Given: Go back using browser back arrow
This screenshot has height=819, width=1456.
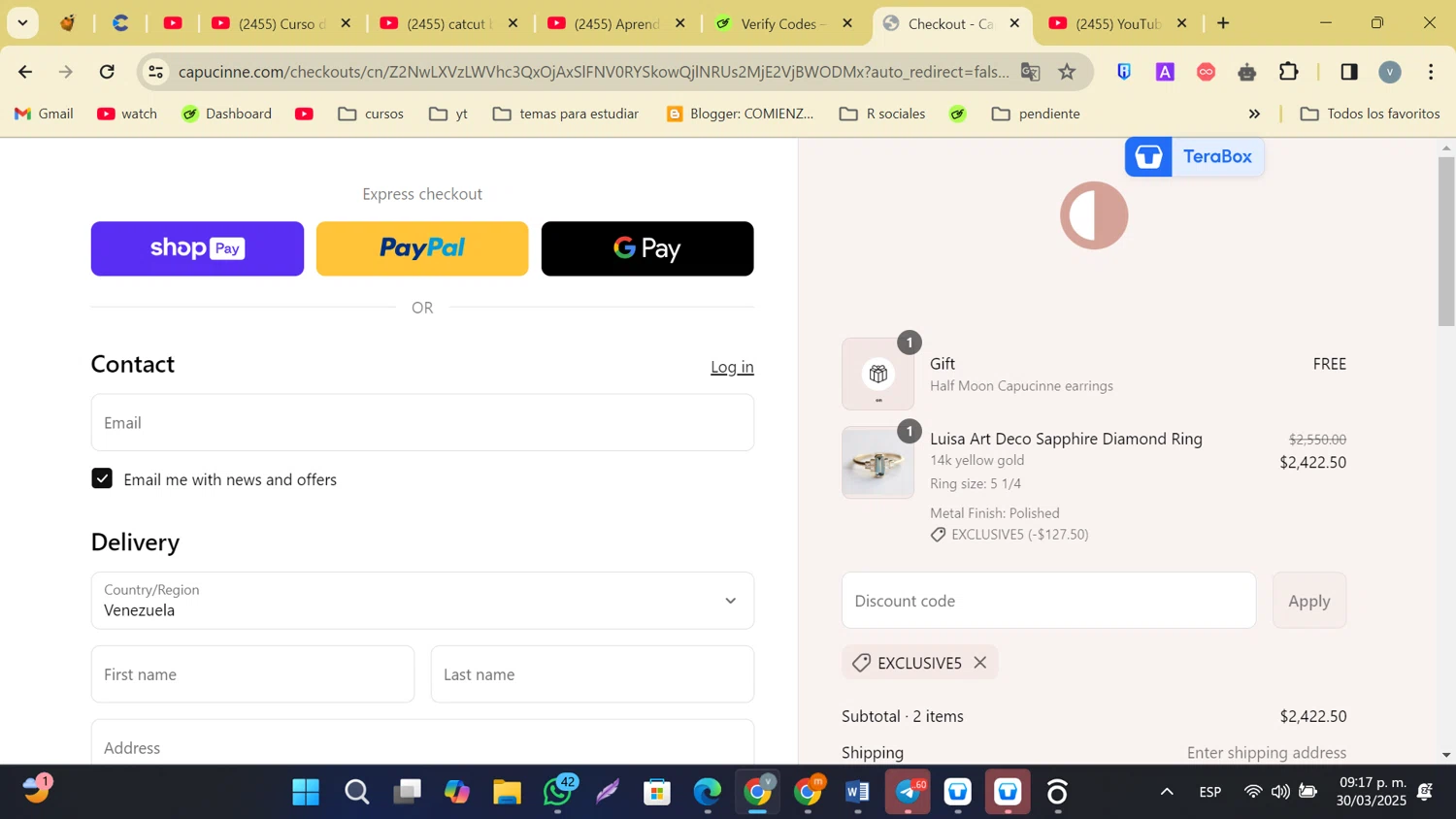Looking at the screenshot, I should [25, 72].
